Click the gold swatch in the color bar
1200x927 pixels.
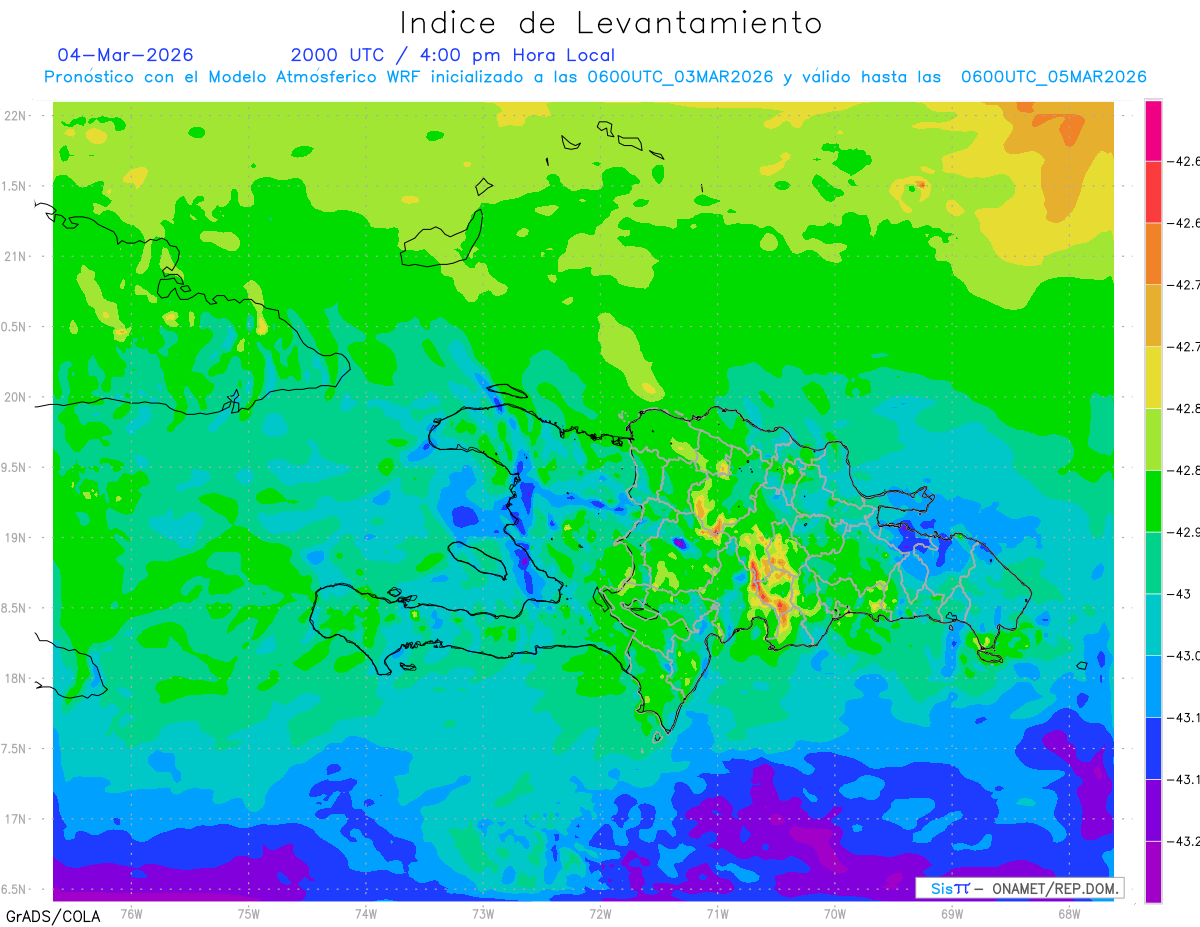click(x=1153, y=316)
